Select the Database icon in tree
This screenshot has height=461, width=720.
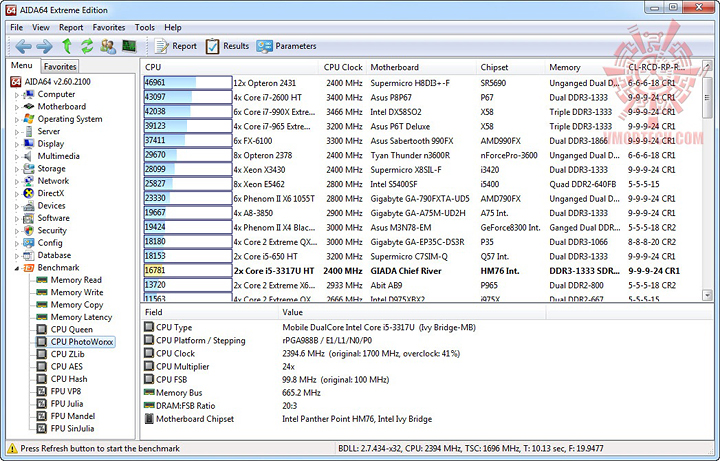(28, 255)
